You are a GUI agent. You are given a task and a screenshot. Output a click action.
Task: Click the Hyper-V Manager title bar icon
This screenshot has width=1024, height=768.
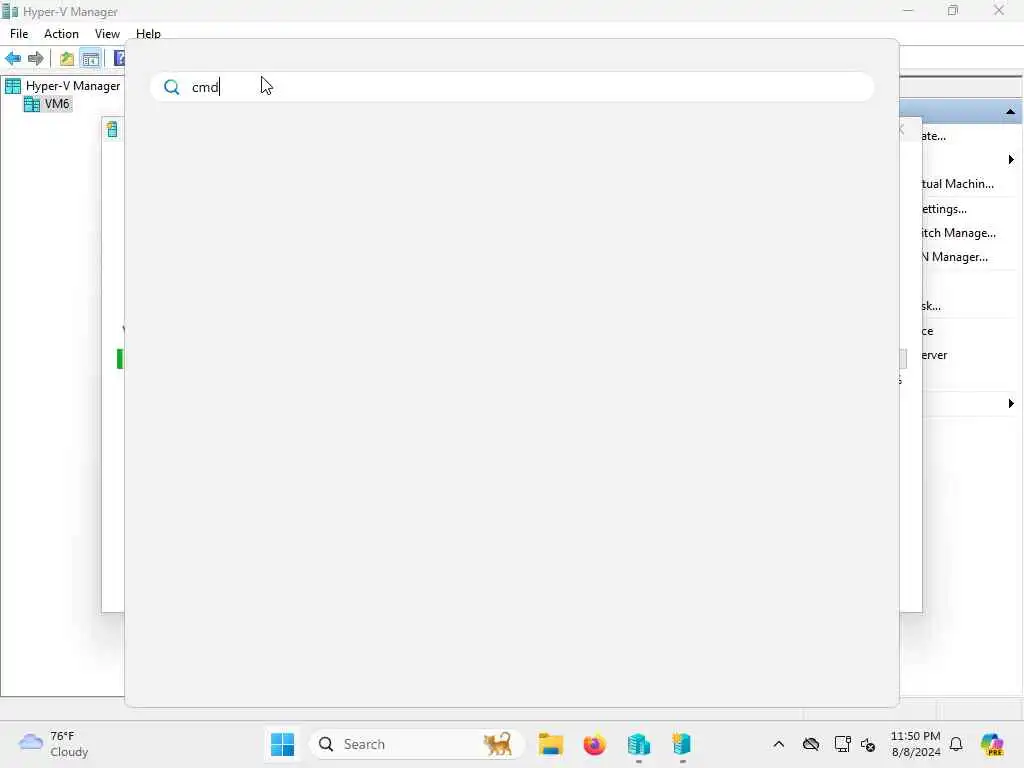10,11
